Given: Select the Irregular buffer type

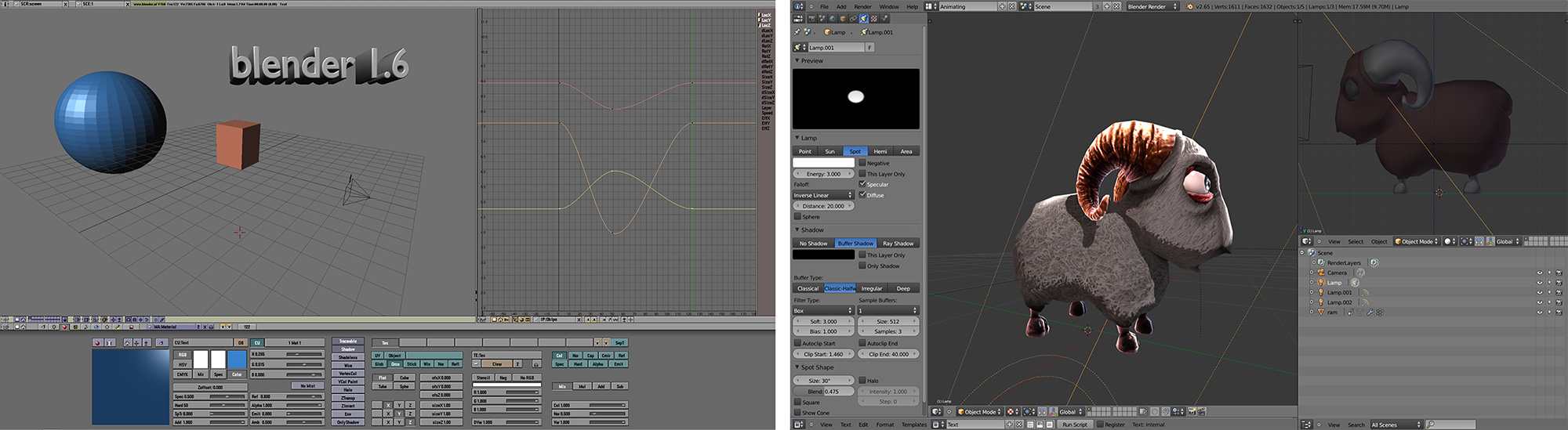Looking at the screenshot, I should click(x=872, y=288).
